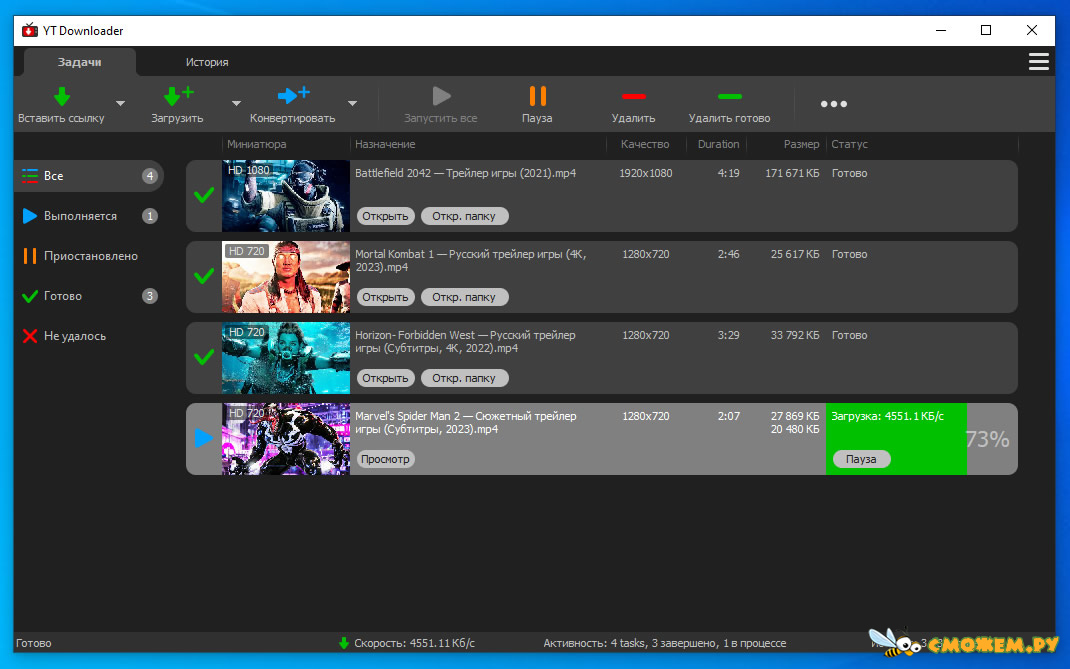Open the hamburger main menu
This screenshot has width=1070, height=669.
pyautogui.click(x=1039, y=61)
